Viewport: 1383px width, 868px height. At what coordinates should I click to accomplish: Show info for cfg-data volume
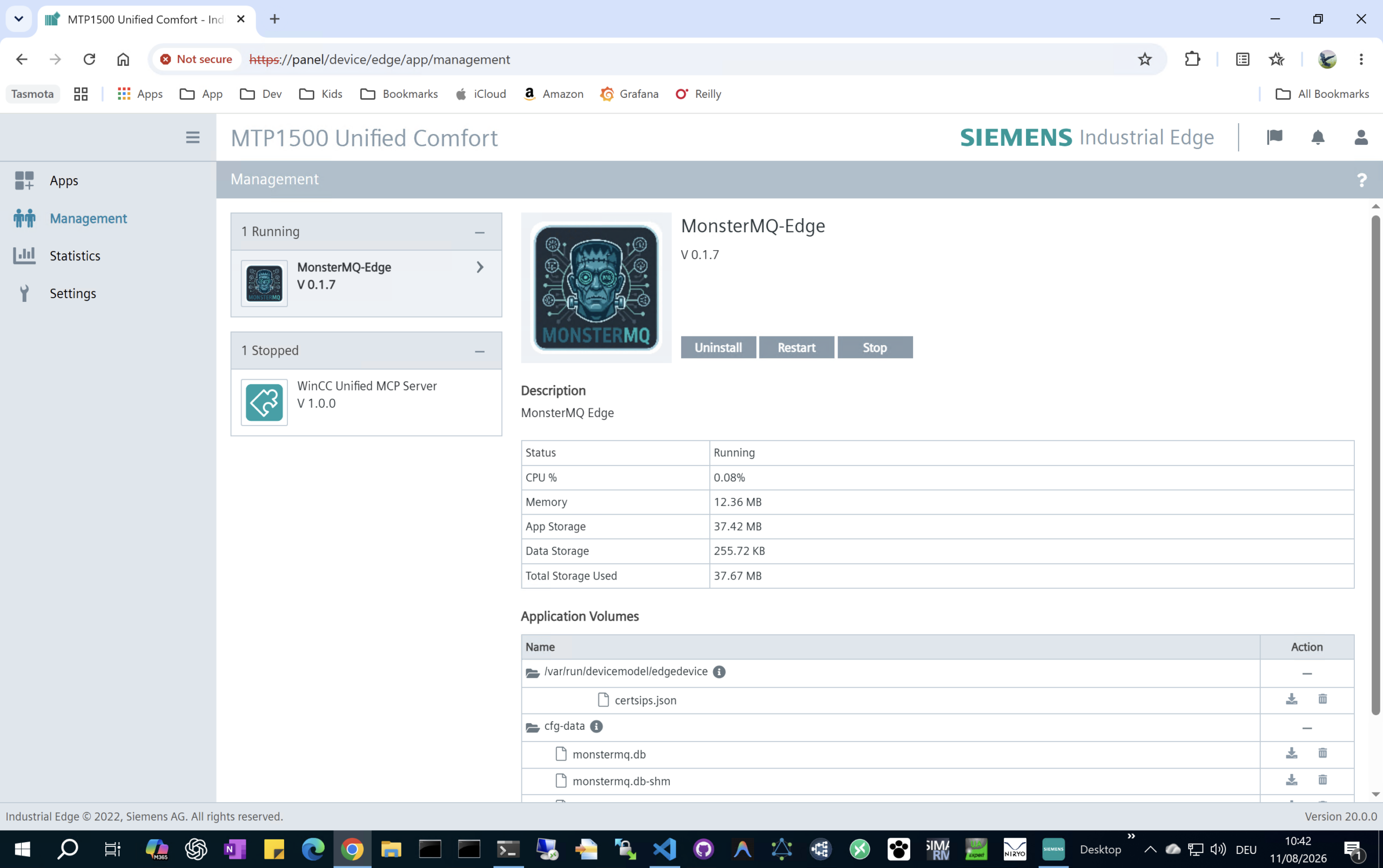(596, 727)
